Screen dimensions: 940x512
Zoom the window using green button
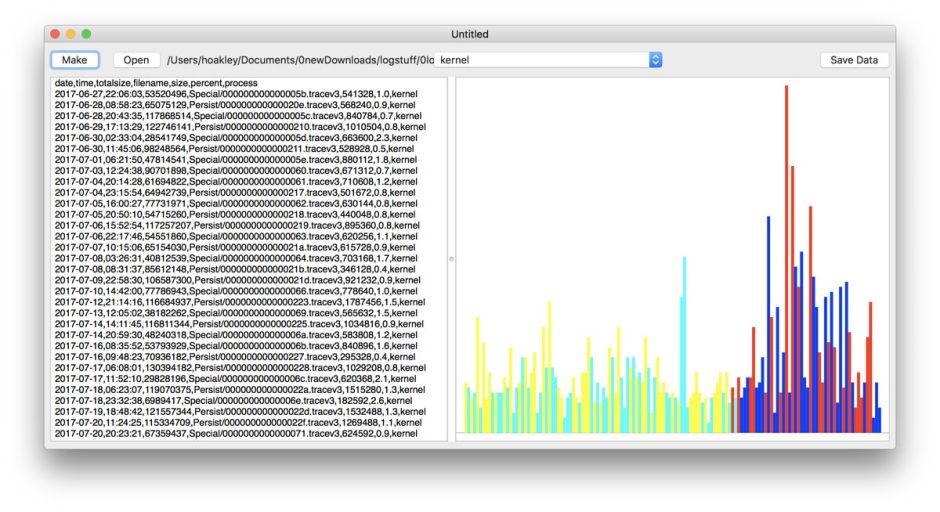coord(86,34)
